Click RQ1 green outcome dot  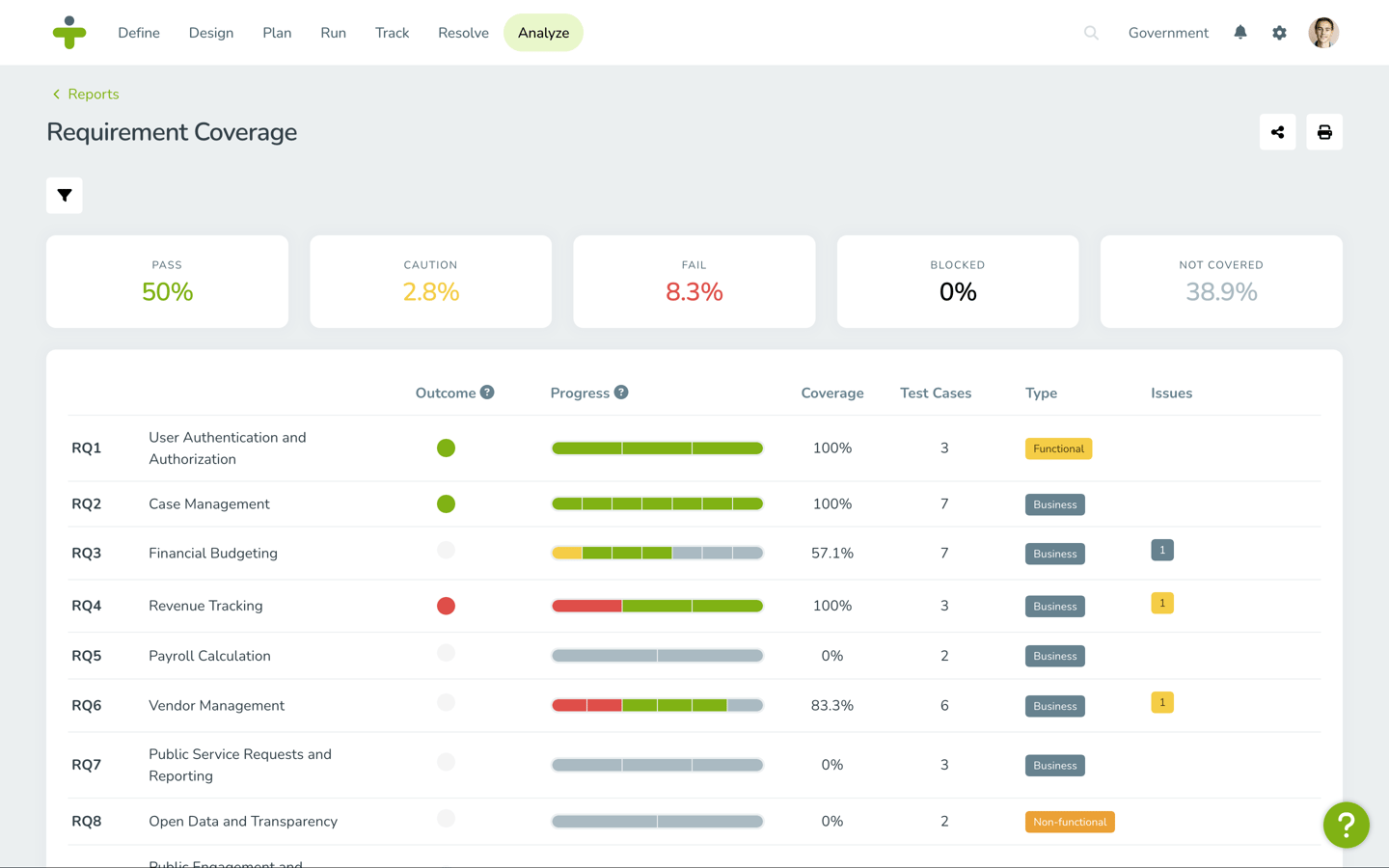(446, 448)
